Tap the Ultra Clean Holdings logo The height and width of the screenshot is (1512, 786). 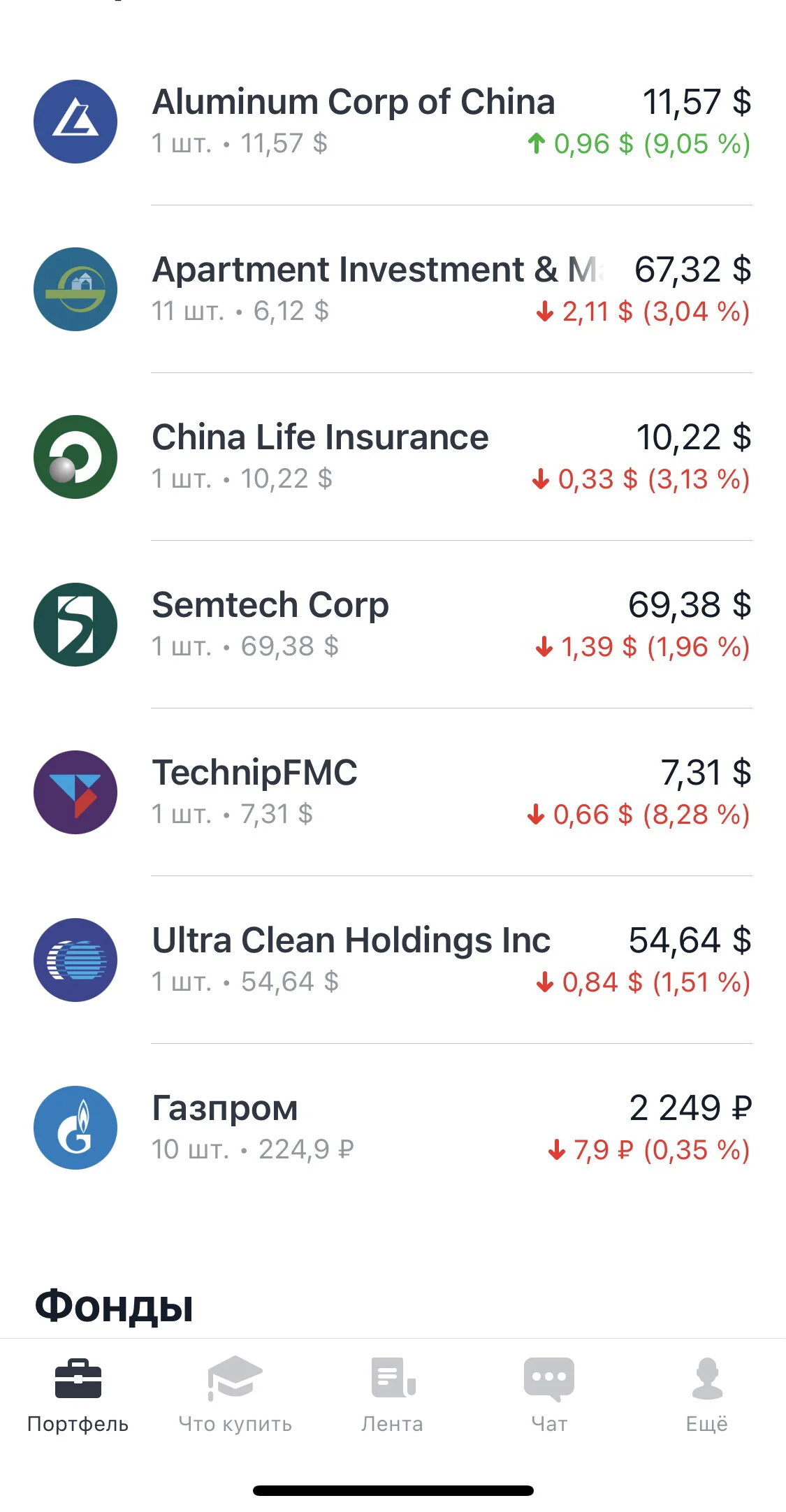point(75,960)
